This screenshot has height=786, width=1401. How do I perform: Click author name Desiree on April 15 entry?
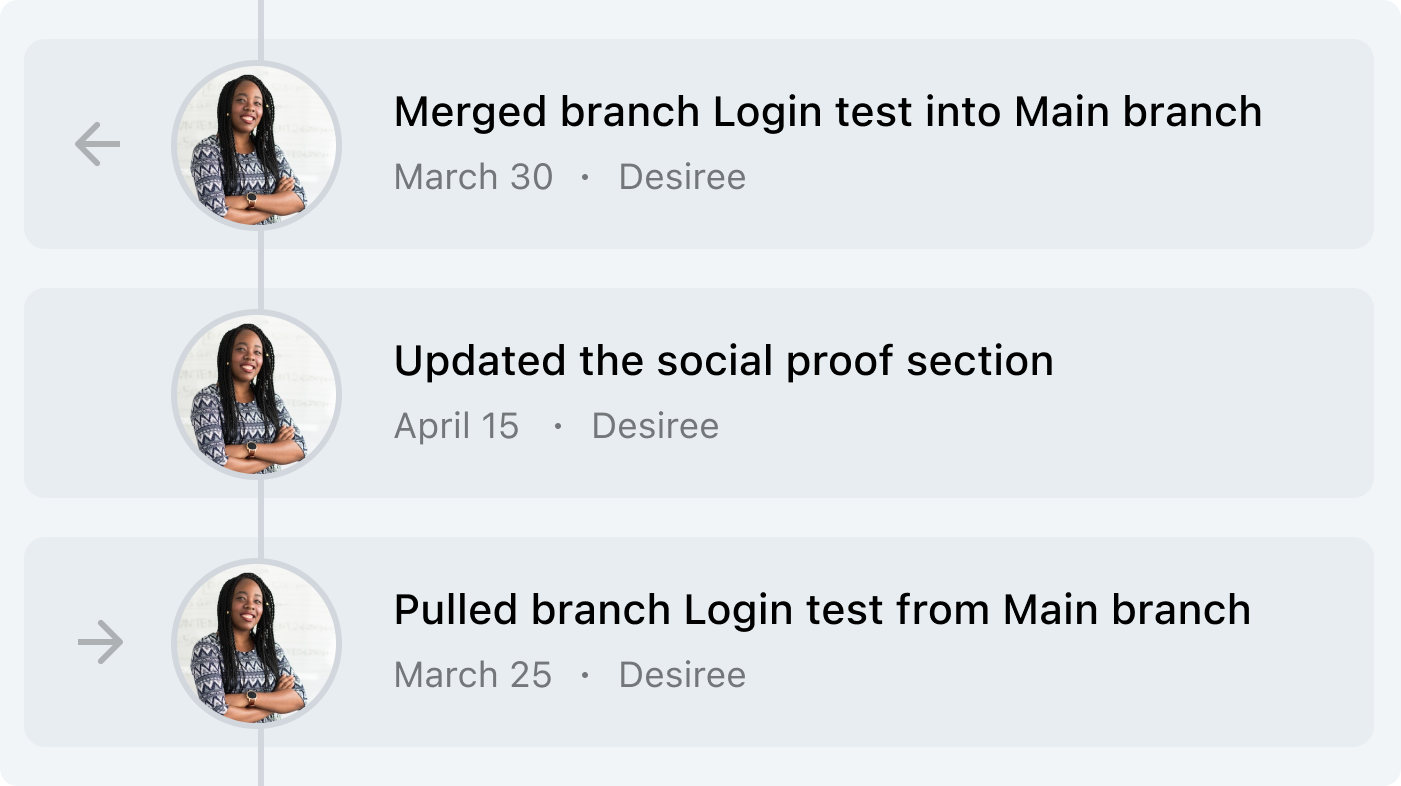[x=655, y=426]
